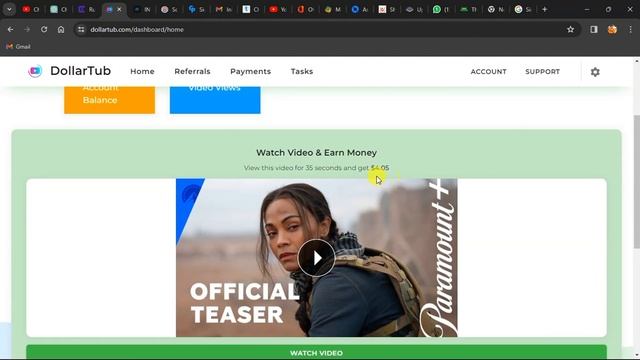Open the Payments page

click(251, 71)
